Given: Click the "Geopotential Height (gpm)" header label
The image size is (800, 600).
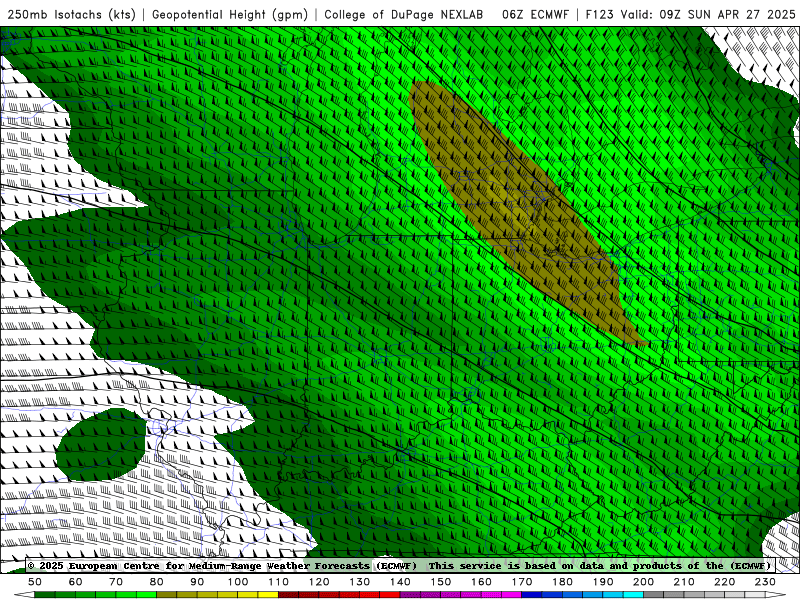Looking at the screenshot, I should (230, 14).
